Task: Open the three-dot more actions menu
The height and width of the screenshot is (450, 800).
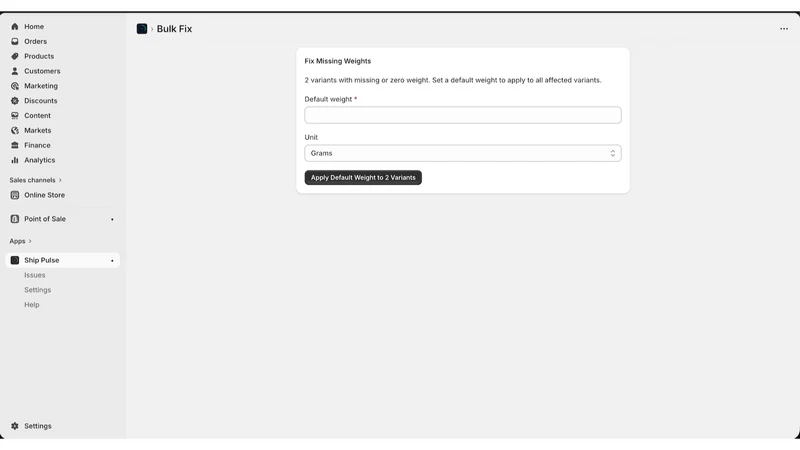Action: (784, 29)
